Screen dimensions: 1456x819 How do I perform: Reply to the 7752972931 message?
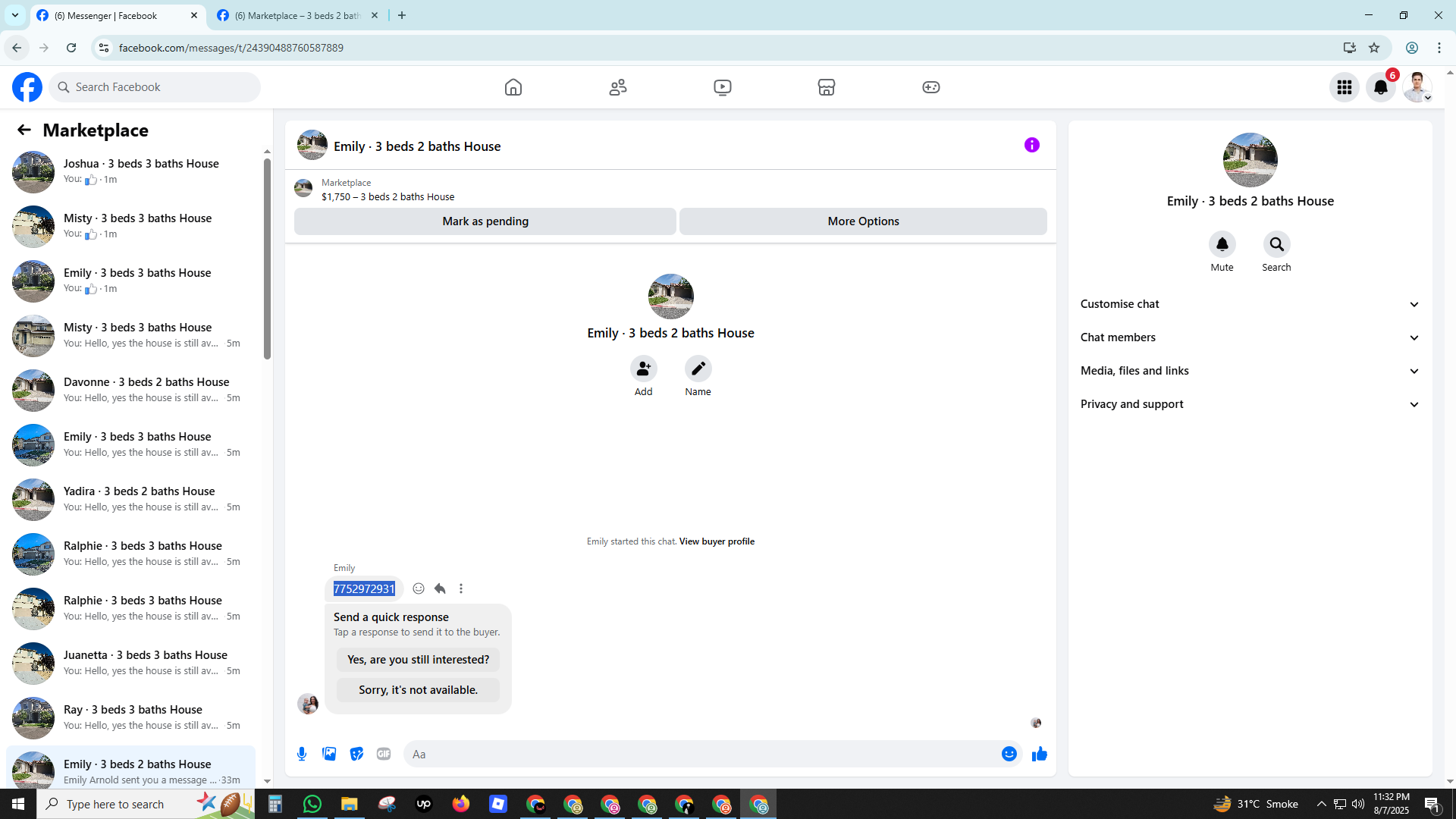point(440,588)
